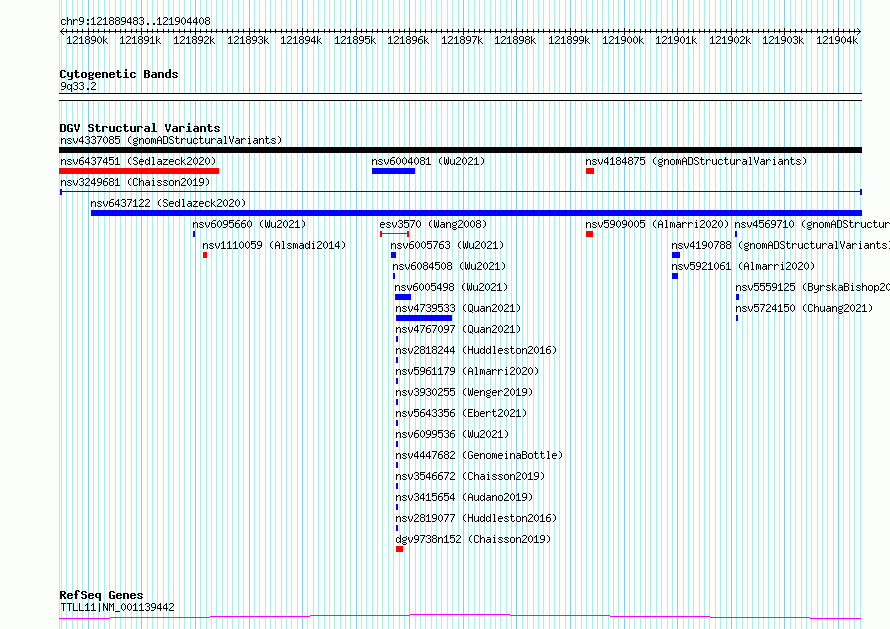Click the RefSeq Genes track title

pyautogui.click(x=101, y=596)
